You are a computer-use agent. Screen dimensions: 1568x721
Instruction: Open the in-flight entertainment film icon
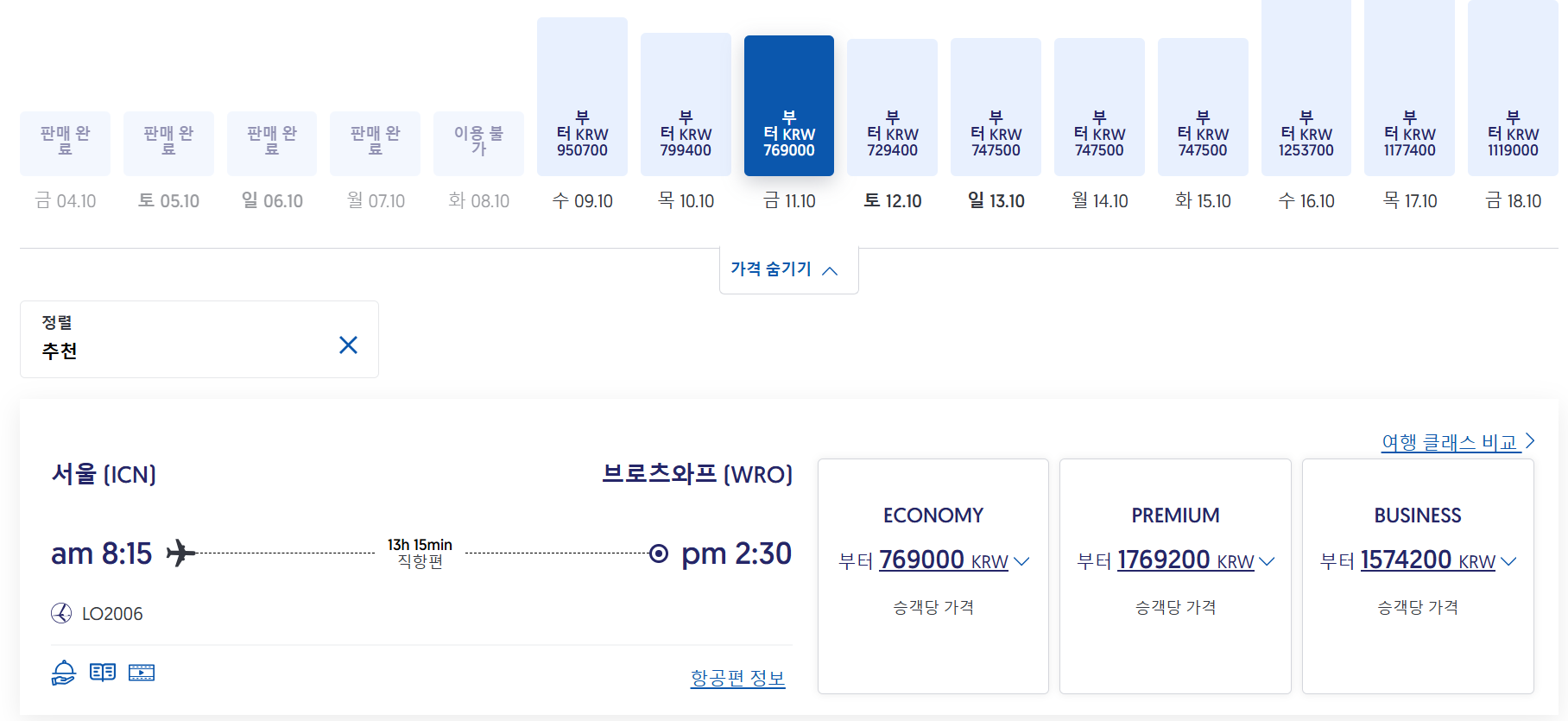click(x=141, y=672)
